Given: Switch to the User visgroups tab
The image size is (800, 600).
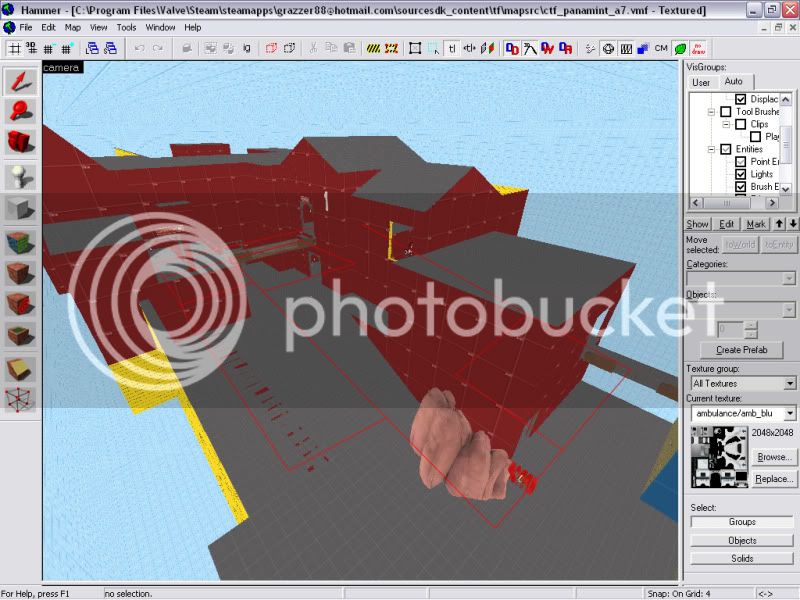Looking at the screenshot, I should (701, 82).
